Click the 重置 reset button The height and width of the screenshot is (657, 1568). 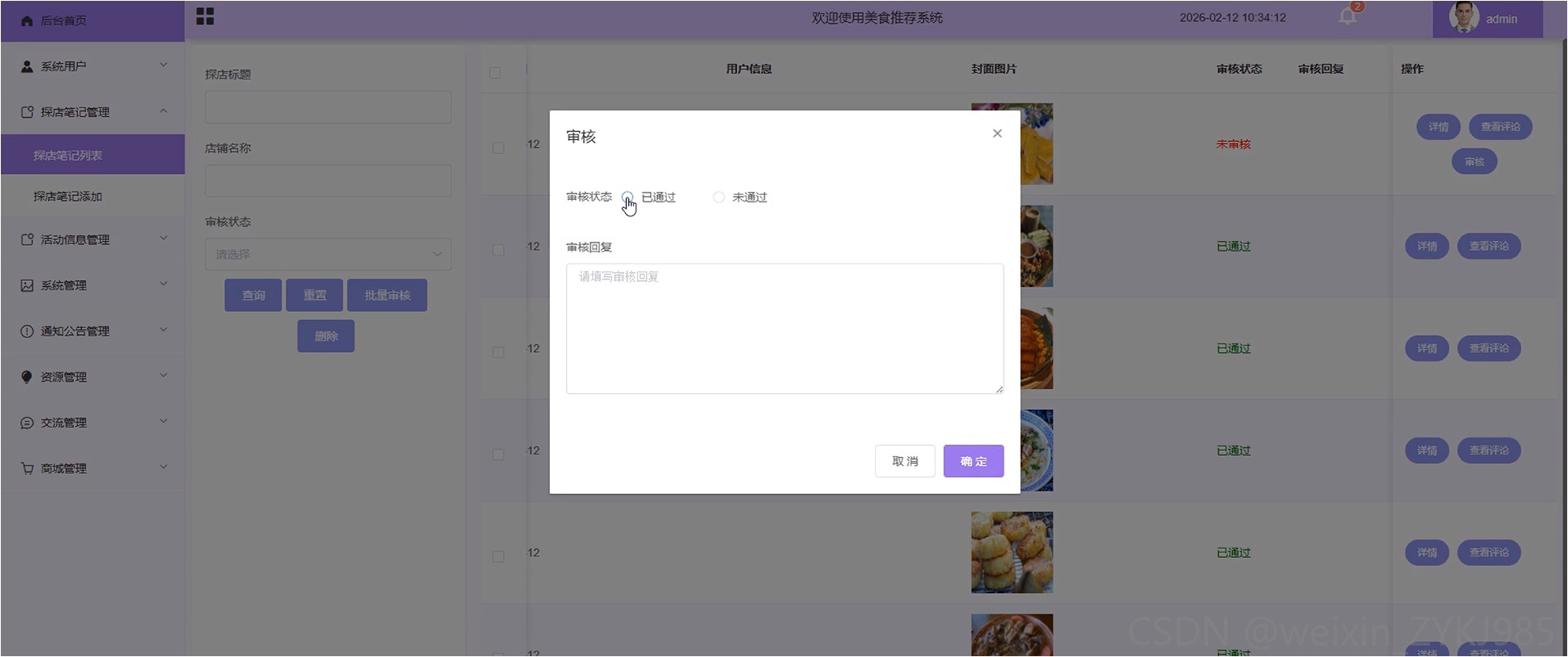(315, 295)
